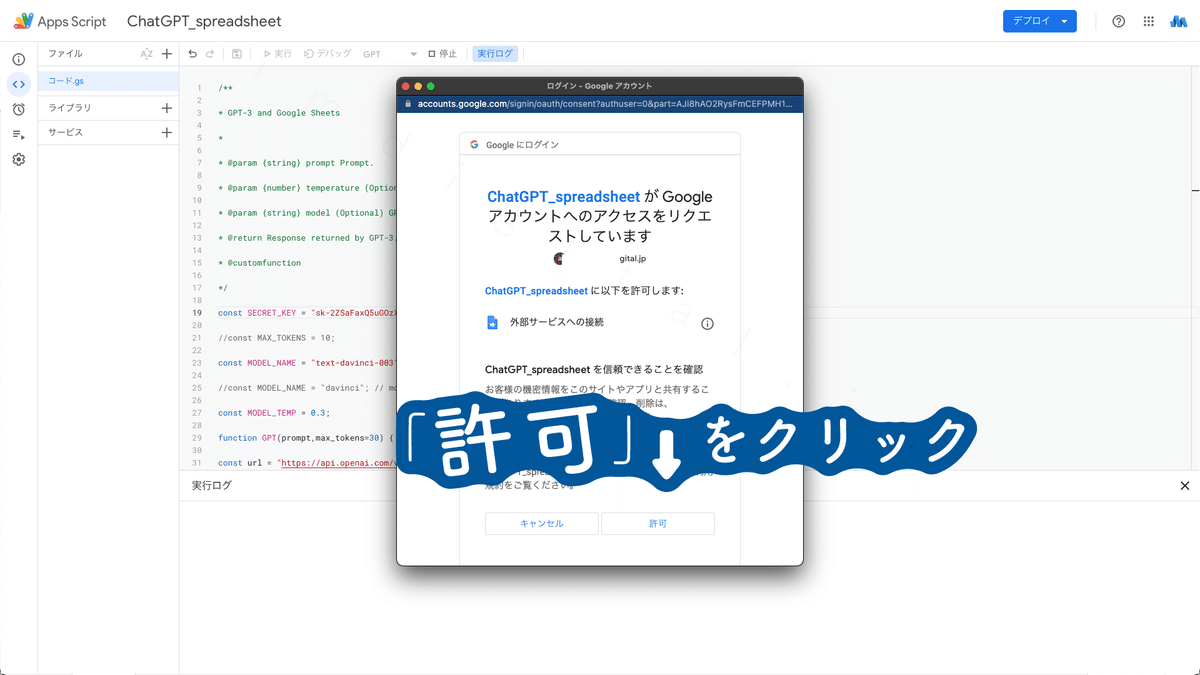Click the account avatar in header
Viewport: 1200px width, 675px height.
click(x=1178, y=21)
